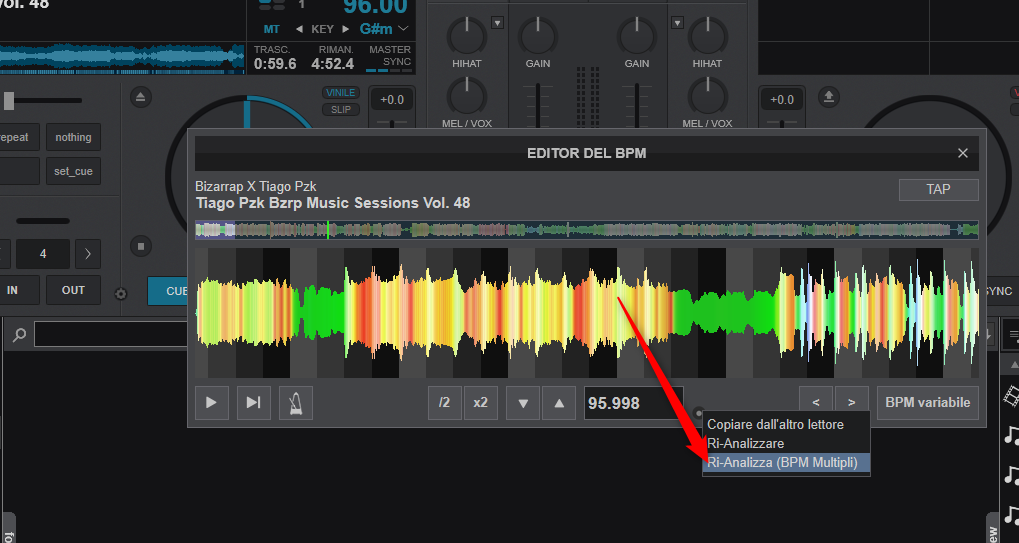Open the G#m key dropdown
Screen dimensions: 1019x543
(x=384, y=29)
